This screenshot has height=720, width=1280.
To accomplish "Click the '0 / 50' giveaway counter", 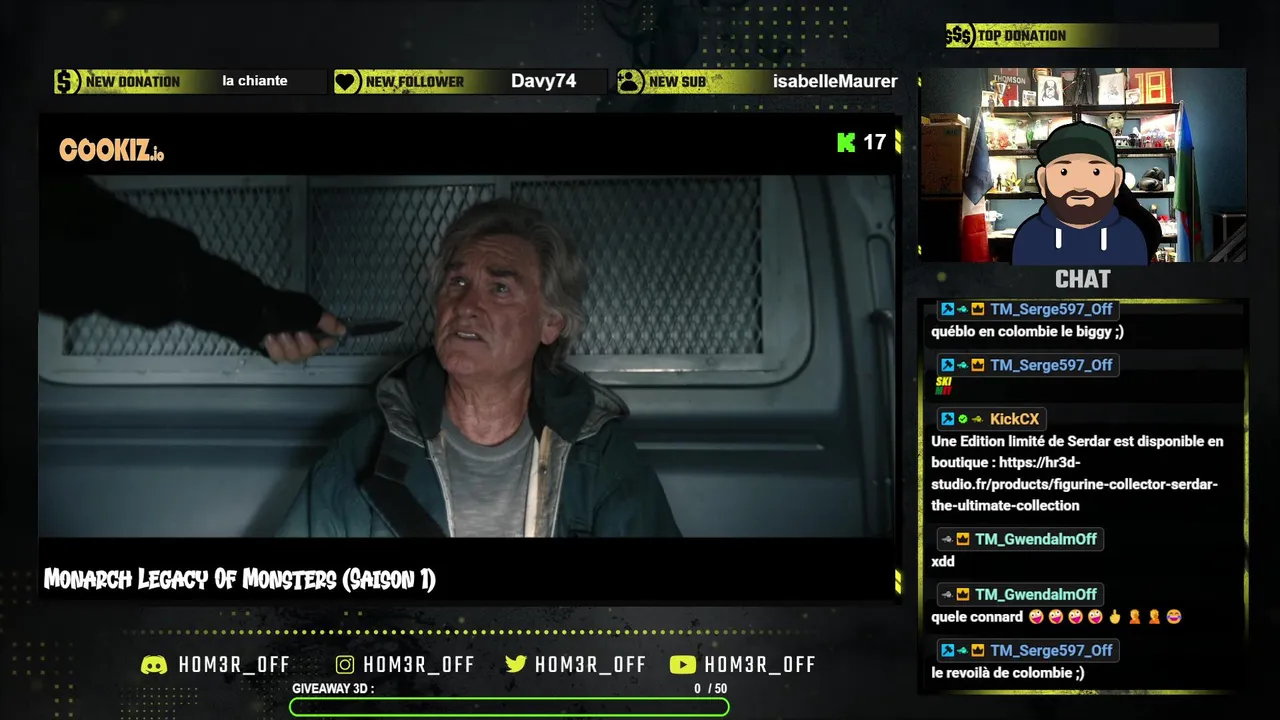I will pyautogui.click(x=711, y=688).
